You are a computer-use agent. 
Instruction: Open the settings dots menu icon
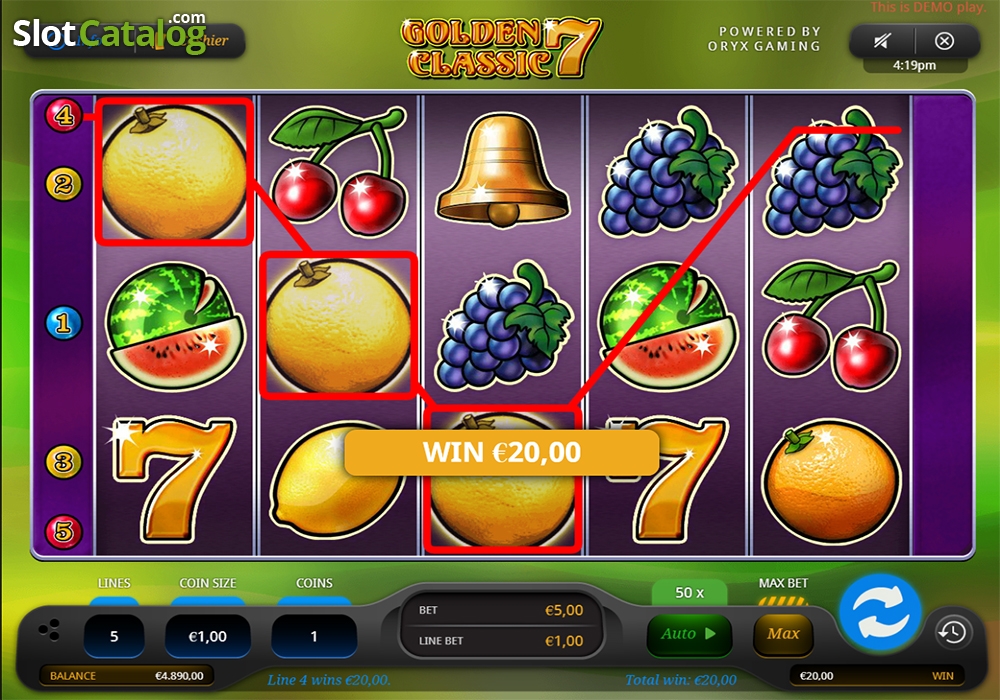point(49,629)
